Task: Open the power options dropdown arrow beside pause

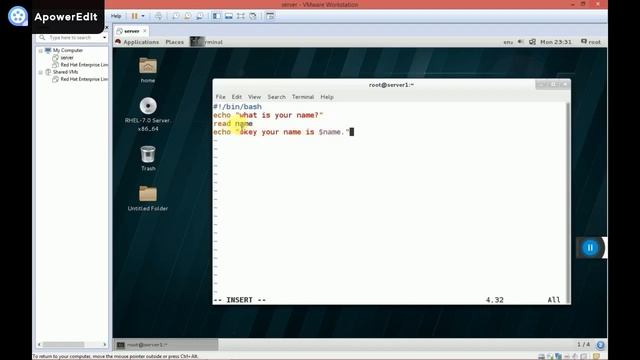Action: tap(143, 16)
